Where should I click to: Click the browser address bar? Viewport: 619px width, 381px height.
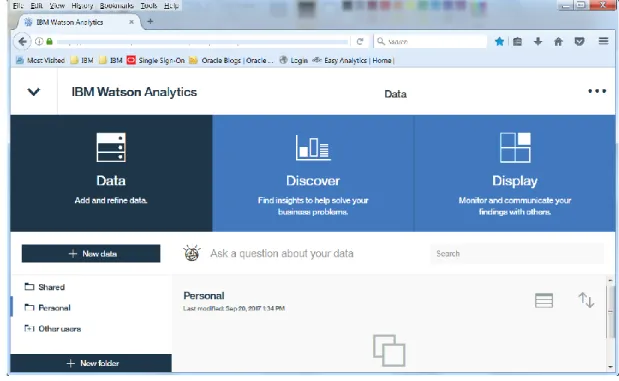pos(203,41)
